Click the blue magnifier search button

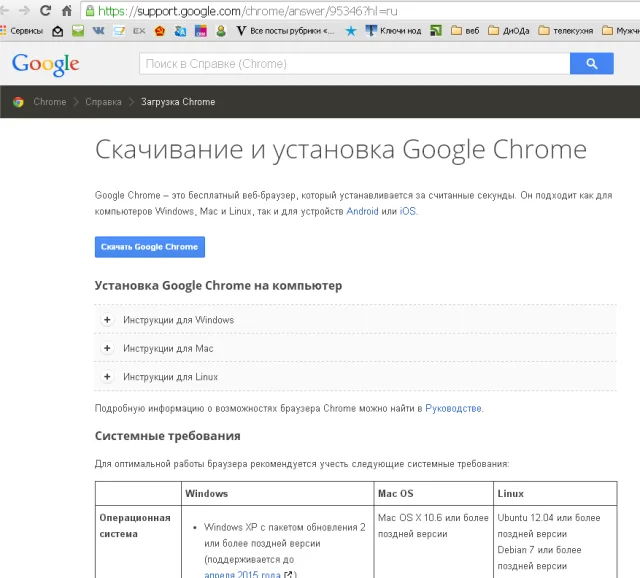tap(591, 63)
